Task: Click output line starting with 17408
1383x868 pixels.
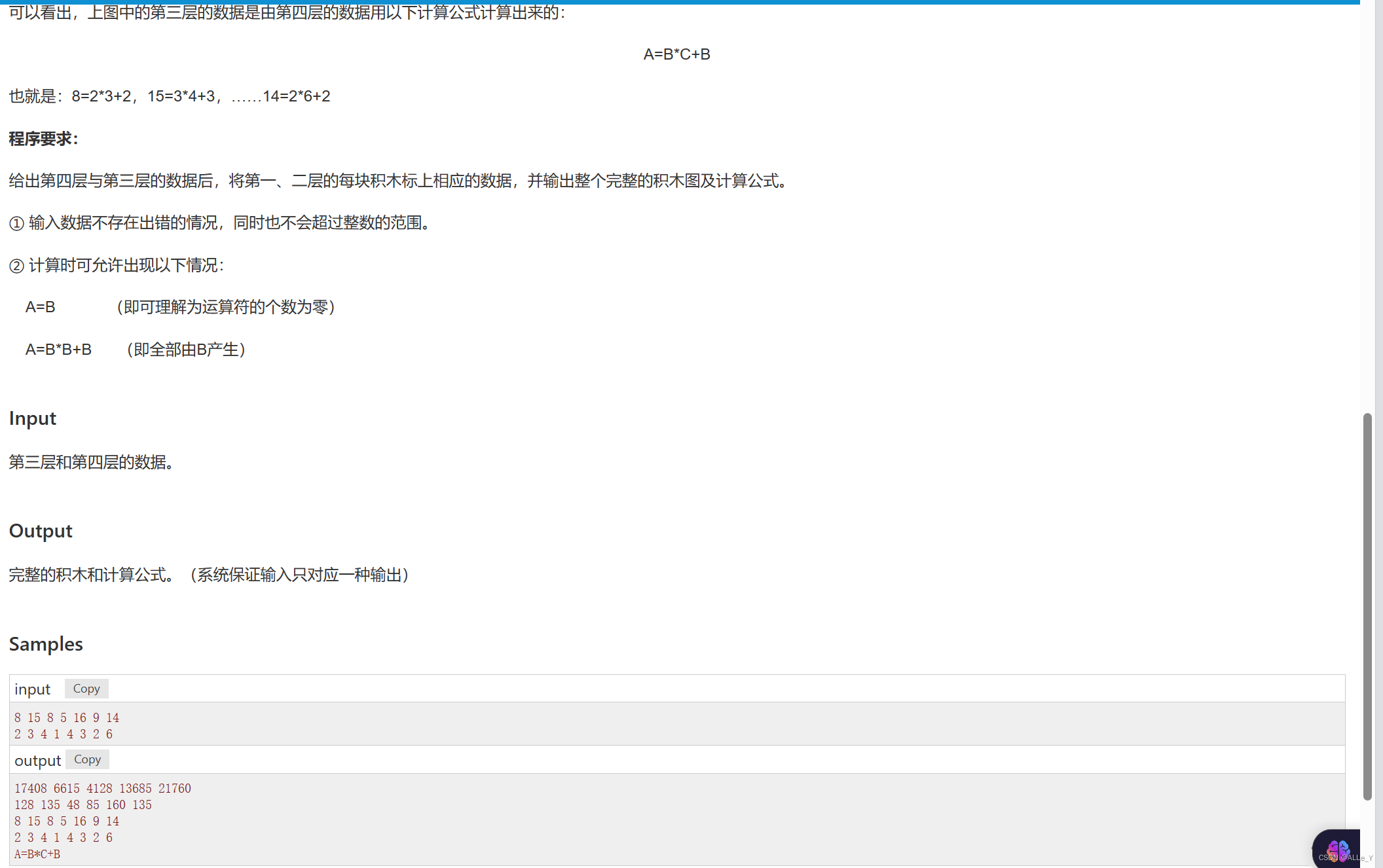Action: (103, 789)
